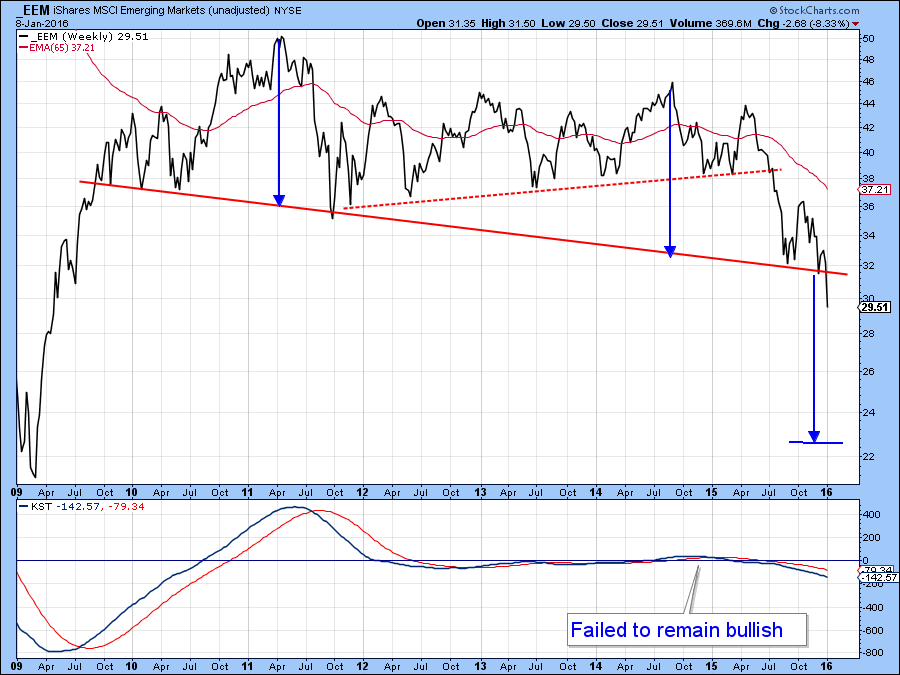This screenshot has width=900, height=675.
Task: Click the 44 price axis label
Action: point(868,104)
